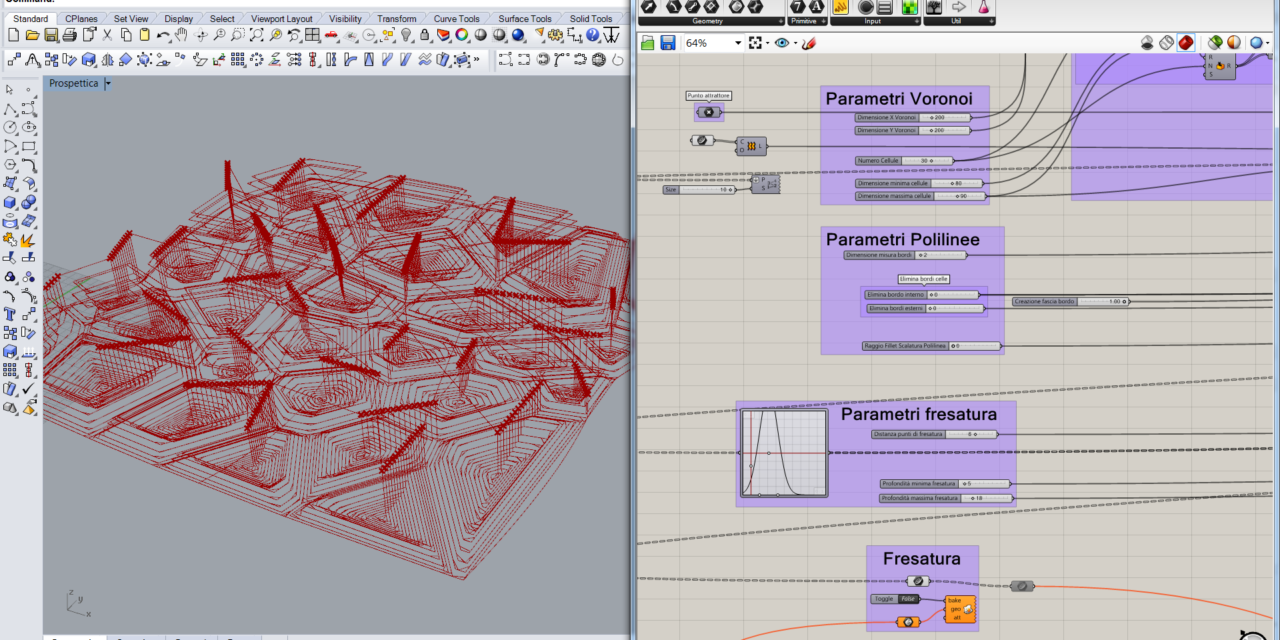Image resolution: width=1280 pixels, height=640 pixels.
Task: Toggle Grasshopper preview eye icon
Action: (782, 43)
